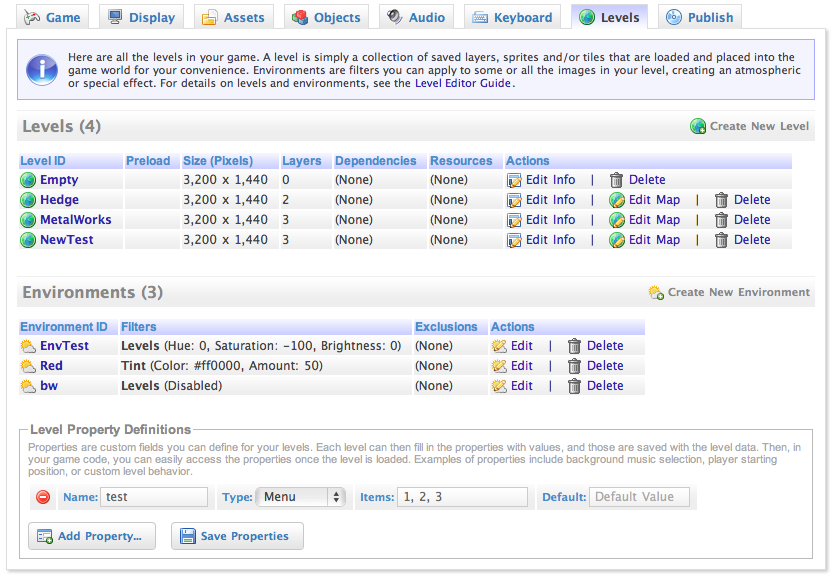Image resolution: width=836 pixels, height=579 pixels.
Task: Click the red remove icon beside test property
Action: (43, 497)
